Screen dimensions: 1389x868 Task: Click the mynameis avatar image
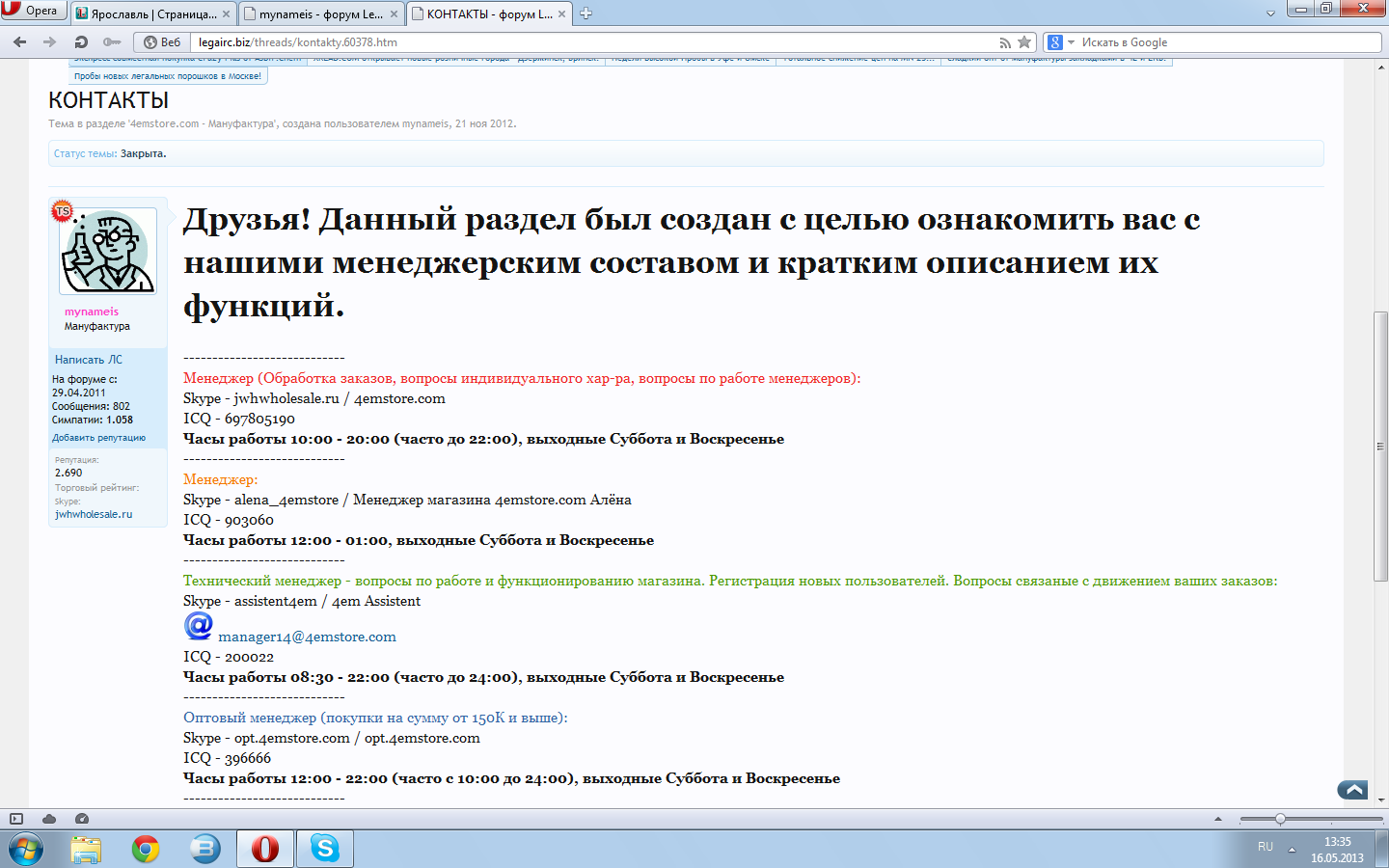click(108, 252)
